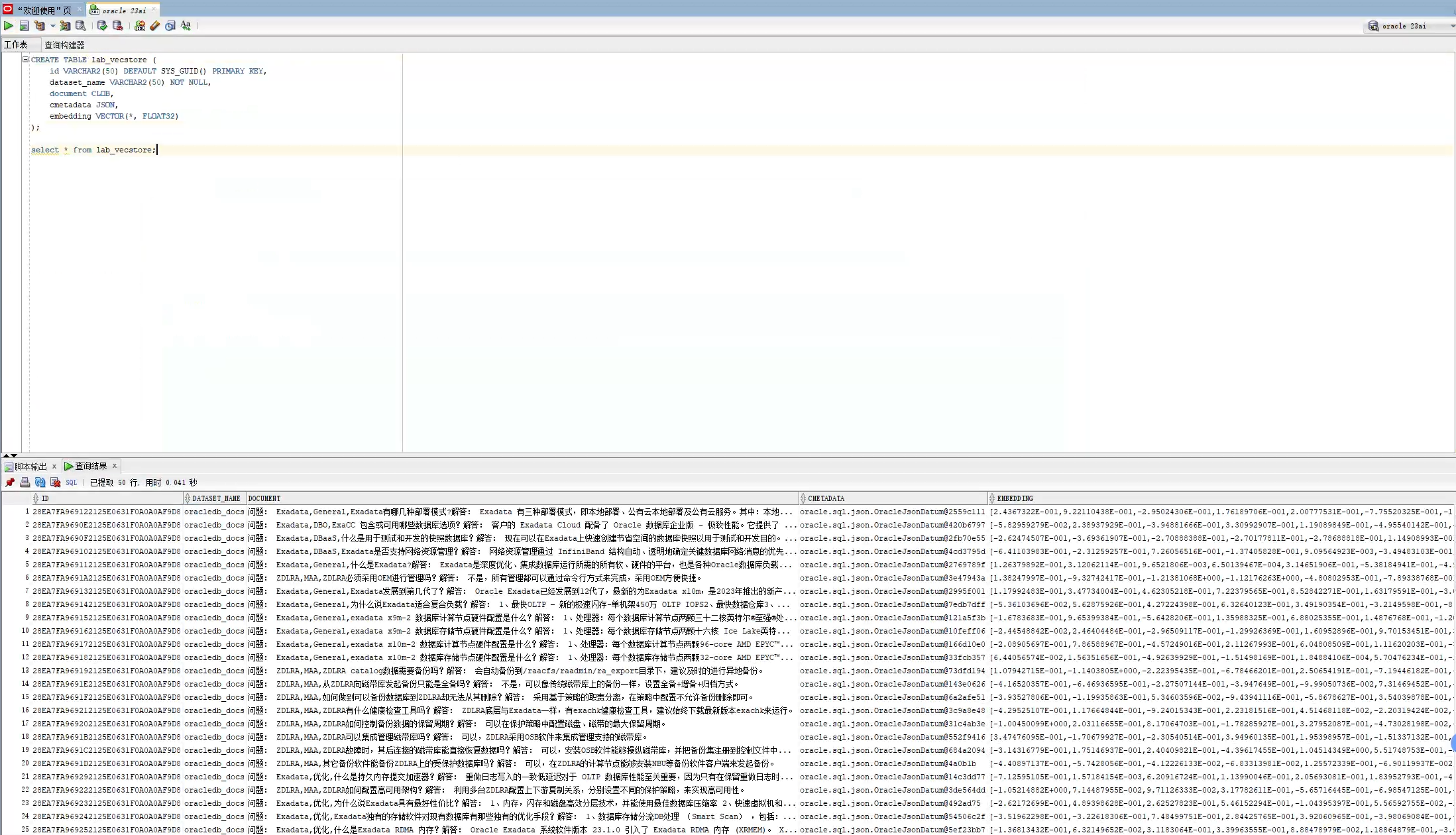
Task: Sort by the DATASET_NAME column header
Action: tap(215, 498)
